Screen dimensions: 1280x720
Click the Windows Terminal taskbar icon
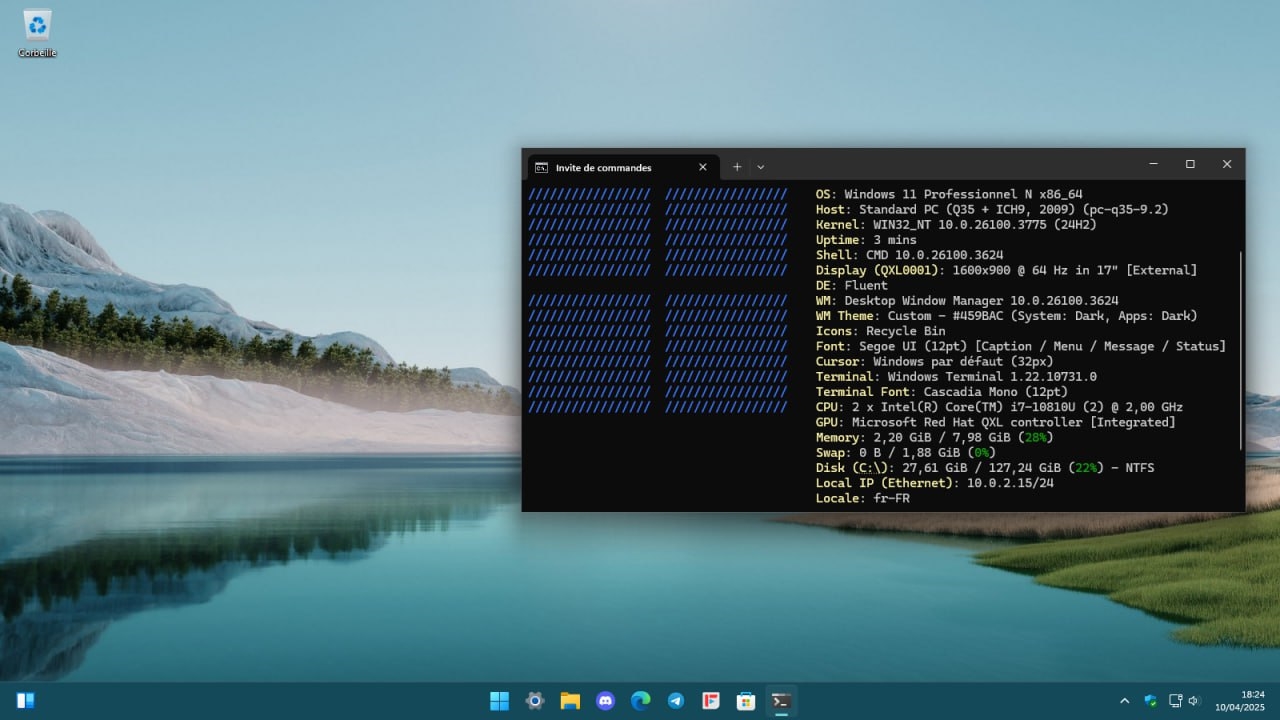pos(781,701)
